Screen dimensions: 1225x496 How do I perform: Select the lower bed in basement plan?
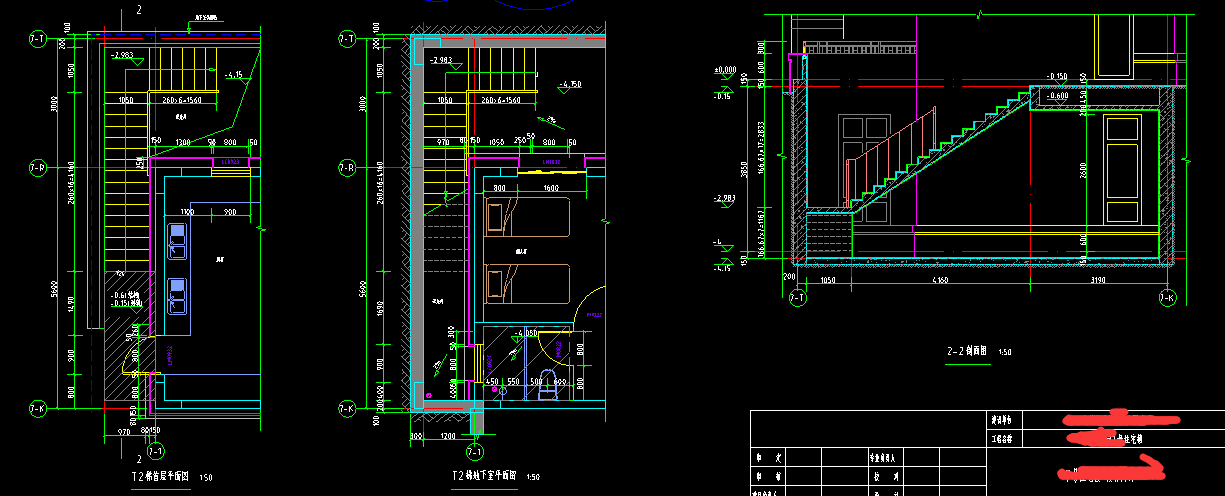coord(526,283)
